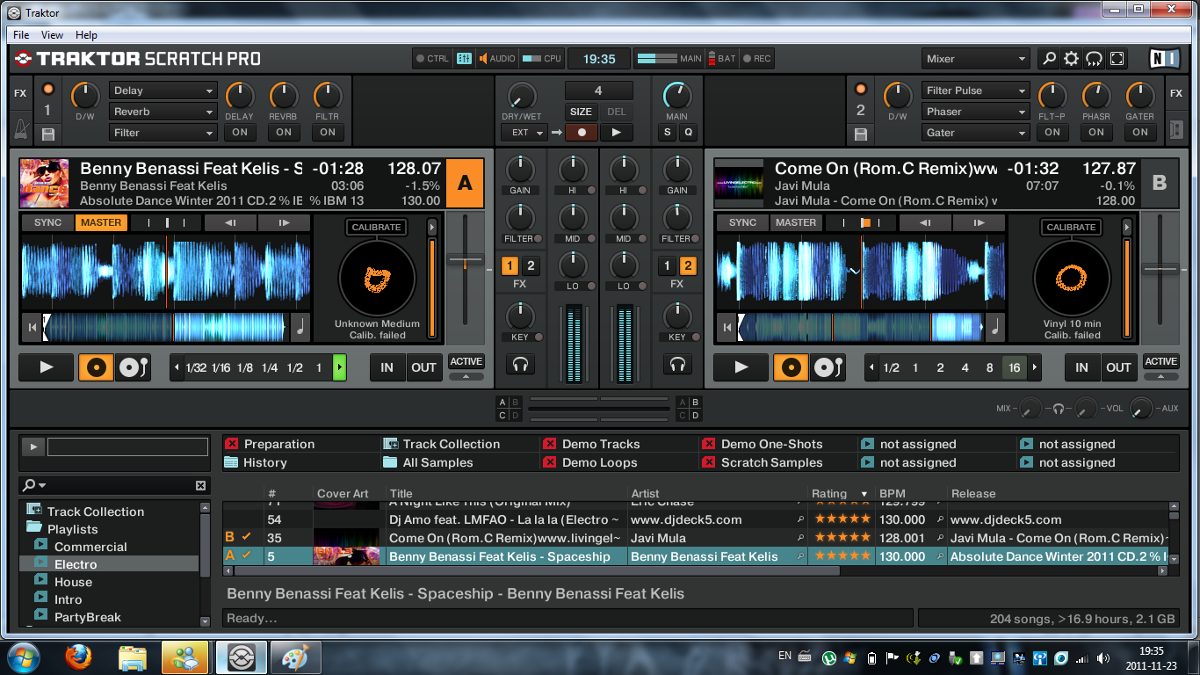This screenshot has width=1200, height=675.
Task: Toggle headphone cue for channel B
Action: (678, 365)
